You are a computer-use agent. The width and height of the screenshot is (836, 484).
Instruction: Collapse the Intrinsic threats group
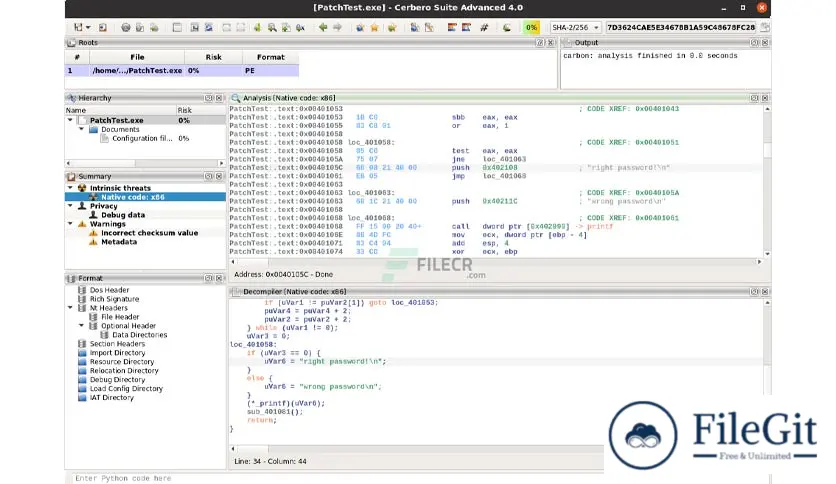(x=70, y=188)
